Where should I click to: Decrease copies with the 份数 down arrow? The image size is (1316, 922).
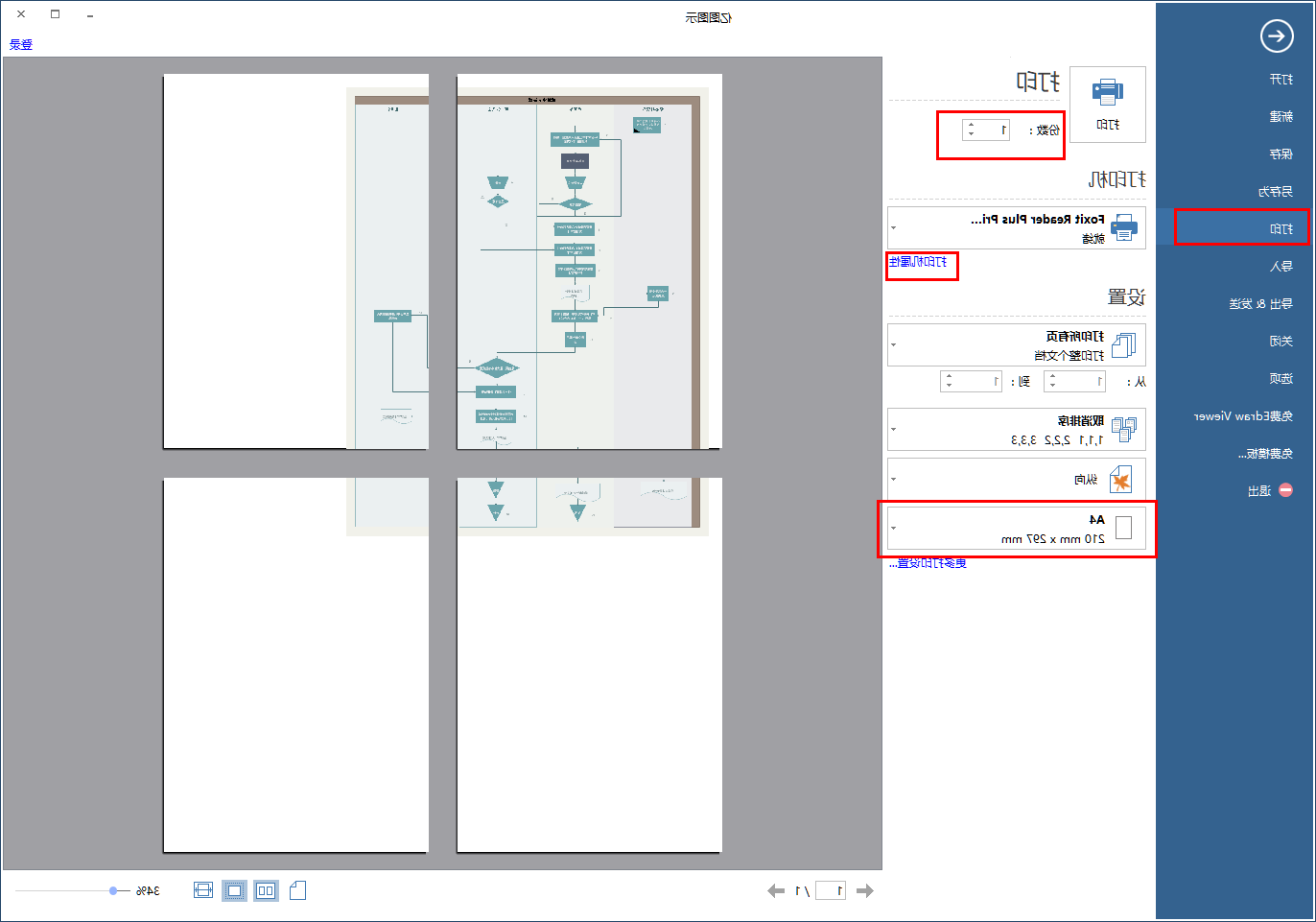[x=971, y=134]
